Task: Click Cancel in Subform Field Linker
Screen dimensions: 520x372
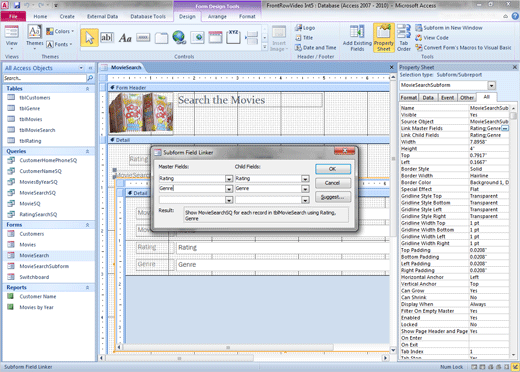Action: pos(333,183)
